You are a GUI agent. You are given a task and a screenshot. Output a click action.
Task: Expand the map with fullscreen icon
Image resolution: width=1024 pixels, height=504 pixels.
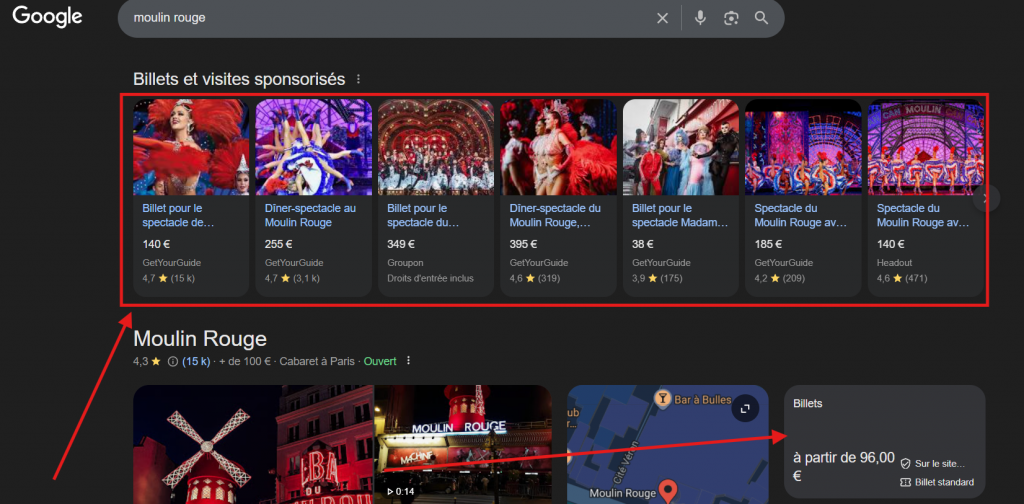coord(742,408)
